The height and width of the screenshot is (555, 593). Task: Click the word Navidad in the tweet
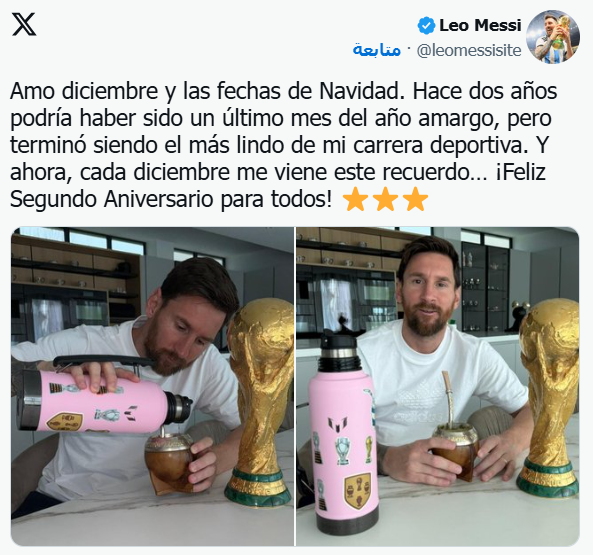click(x=362, y=91)
